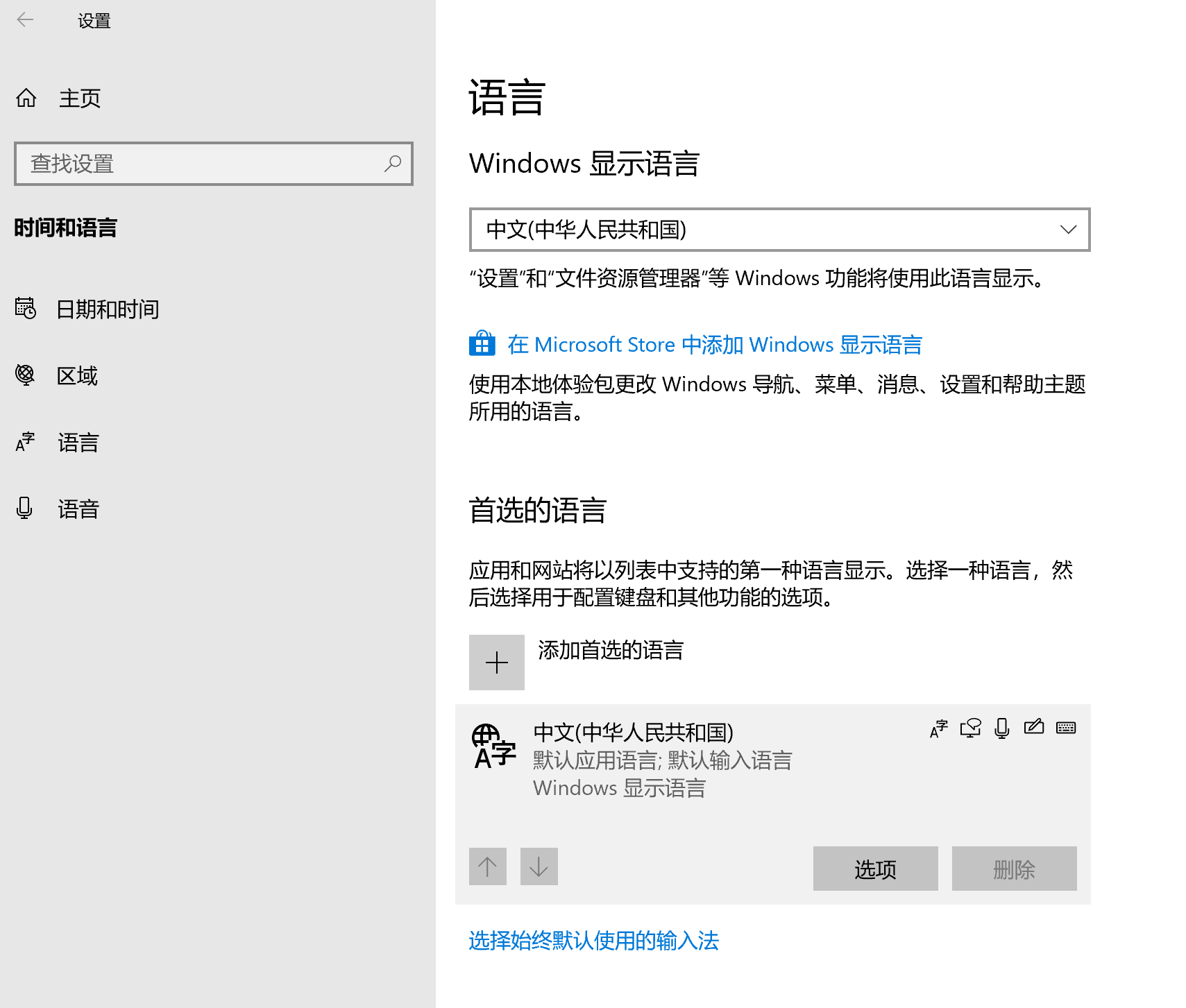
Task: Click the 选项 button
Action: pos(875,869)
